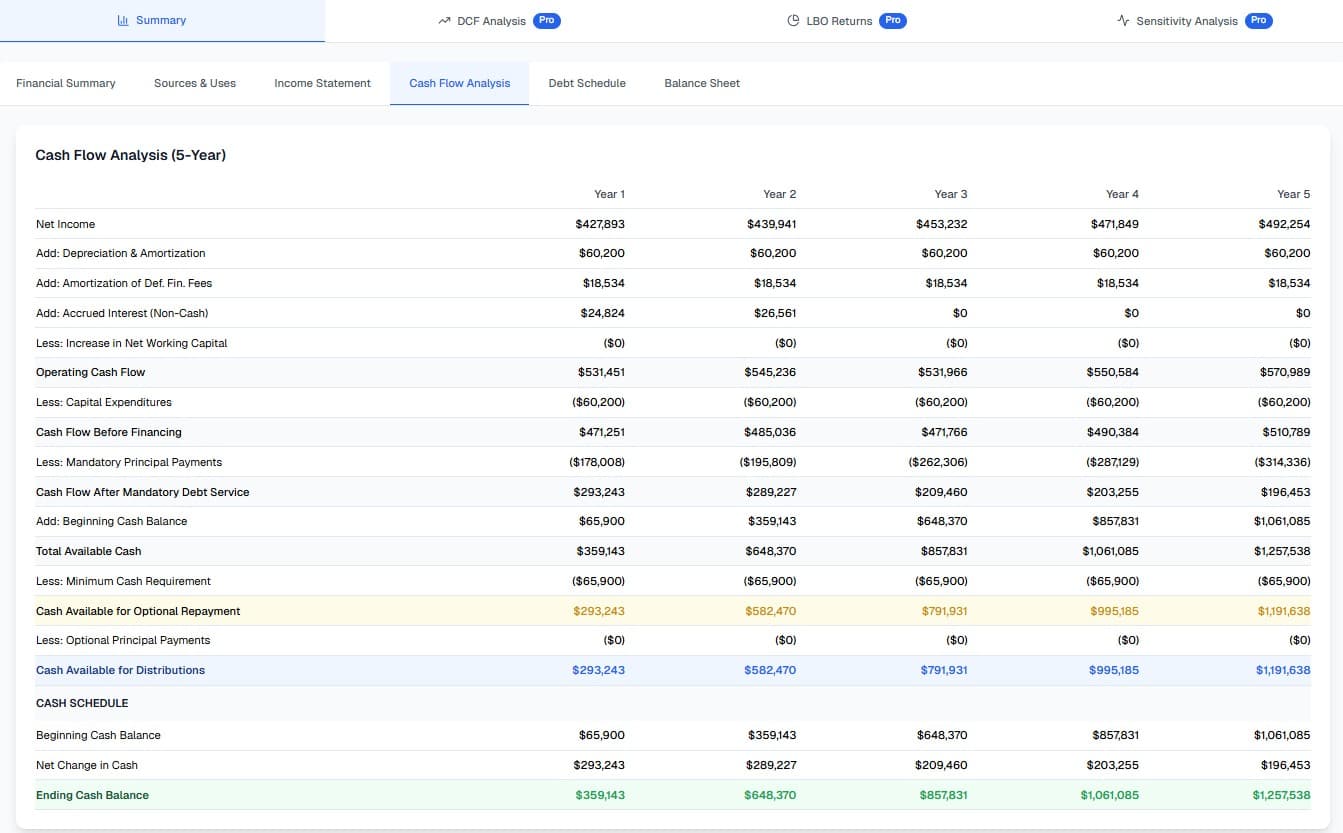
Task: Click the Pro badge on Sensitivity Analysis
Action: coord(1260,19)
